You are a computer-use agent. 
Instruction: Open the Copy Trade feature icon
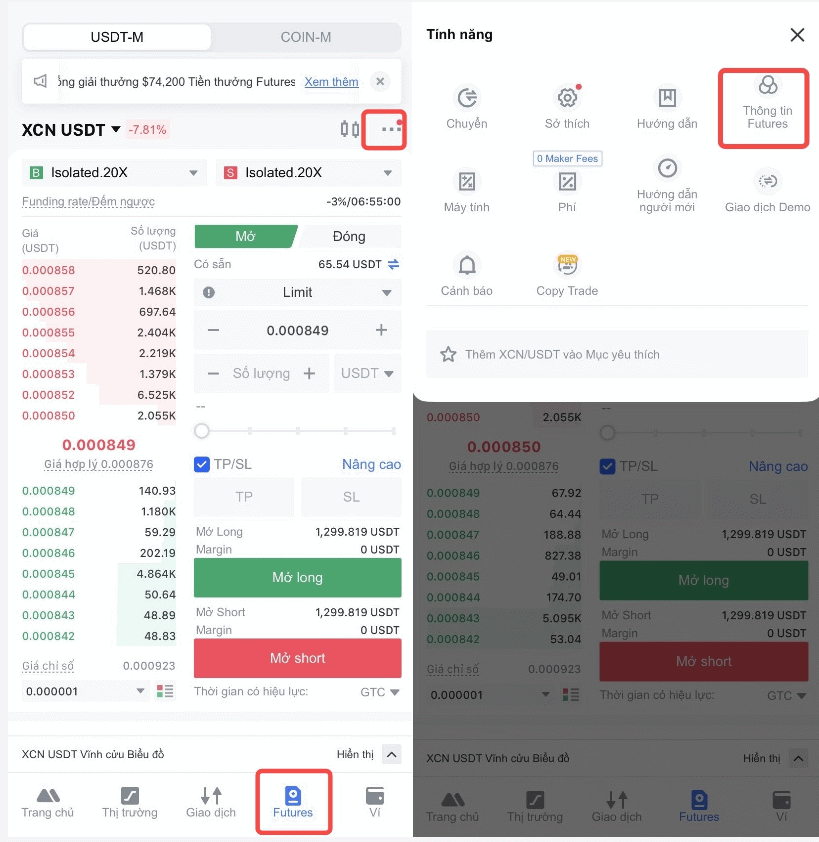coord(567,265)
